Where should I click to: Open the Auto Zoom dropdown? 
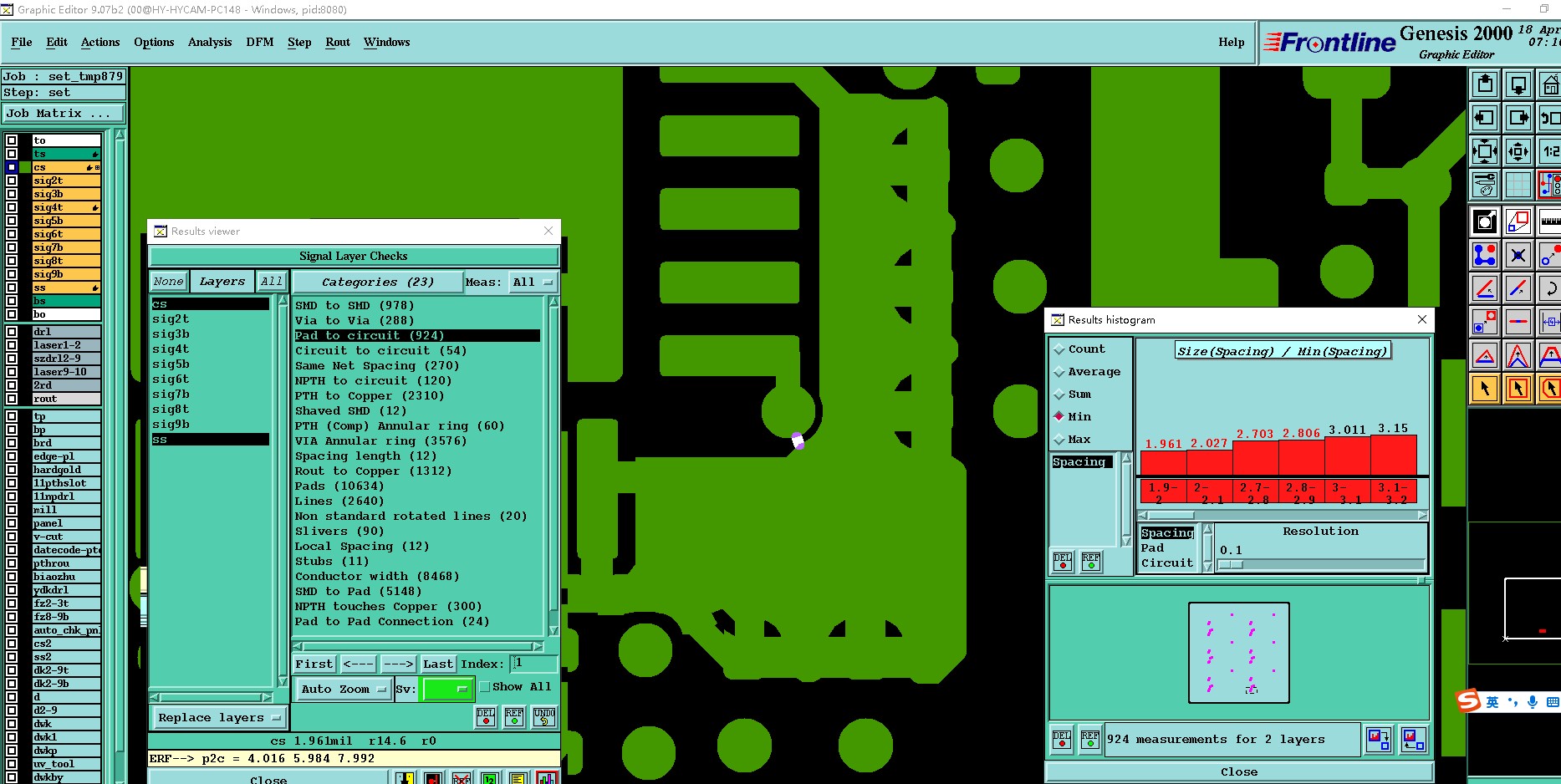click(x=344, y=689)
